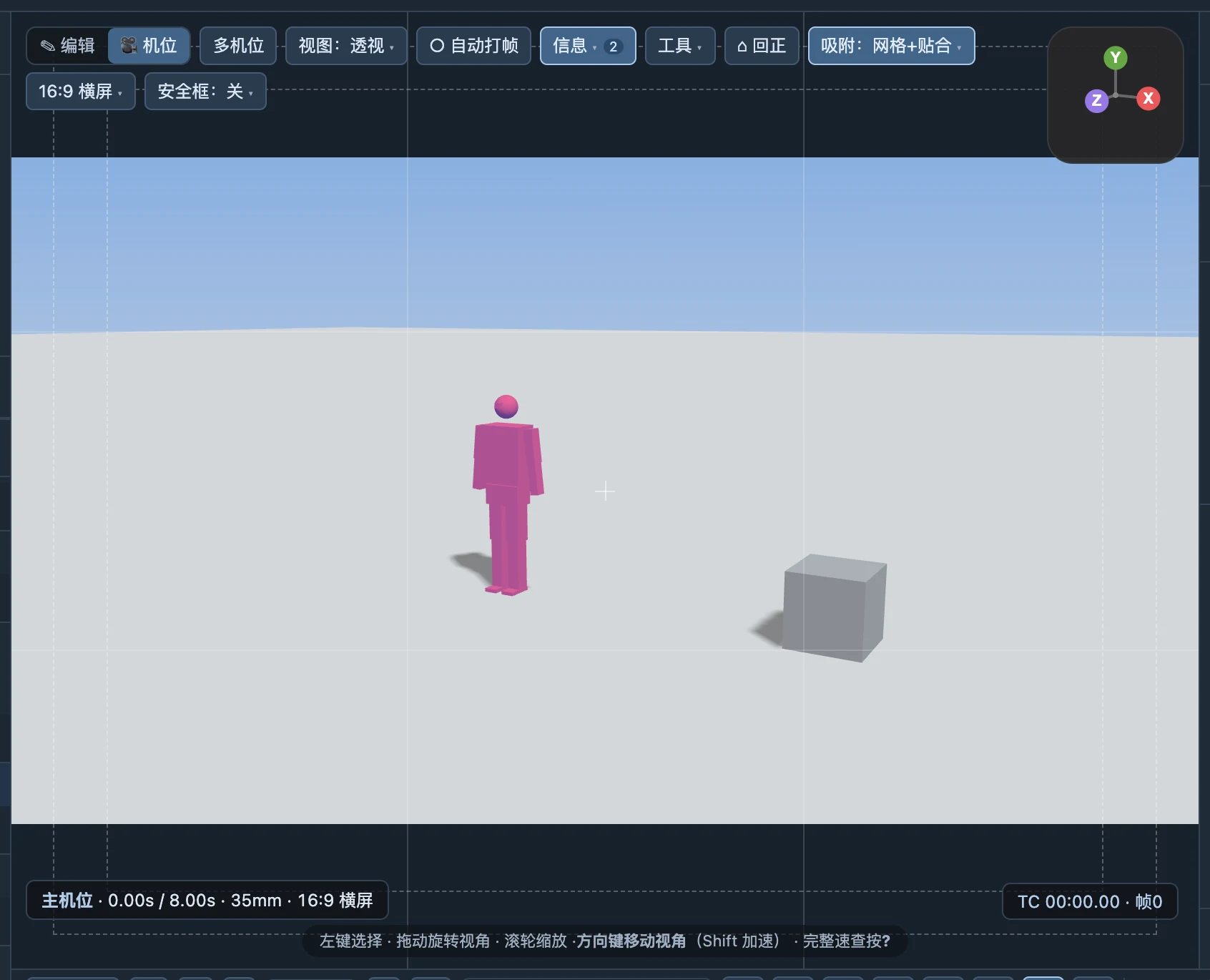Open the 视图: 透视 view dropdown
The image size is (1210, 980).
click(x=346, y=46)
